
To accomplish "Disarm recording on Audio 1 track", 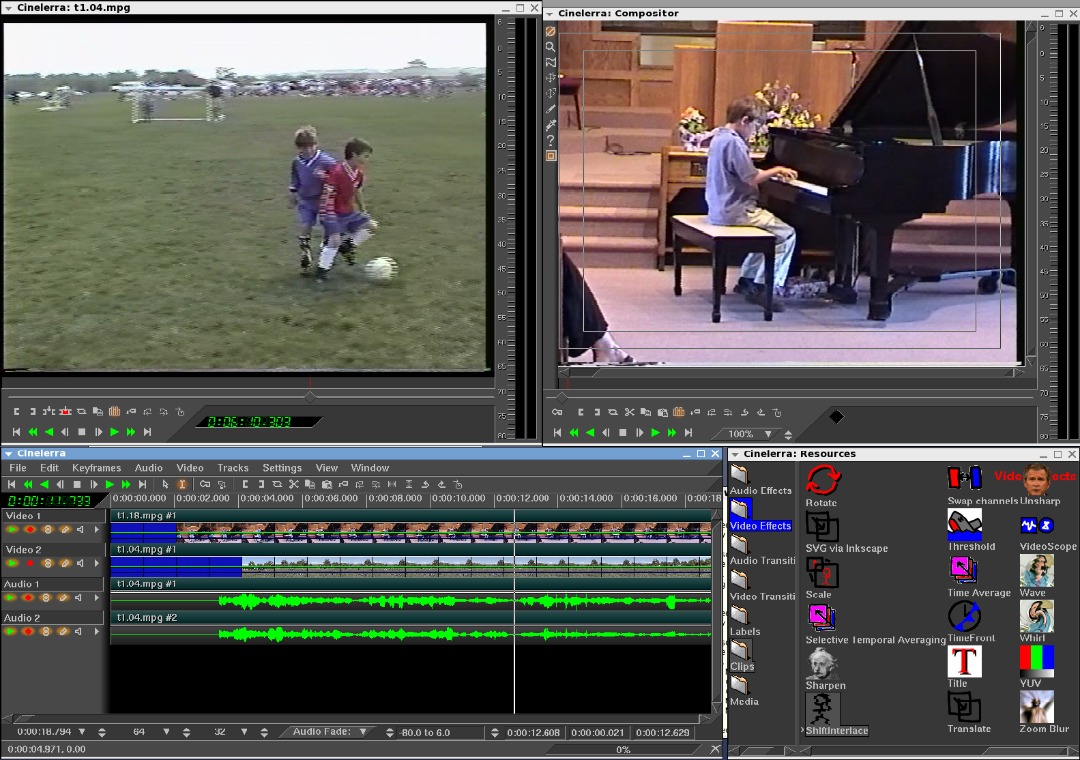I will (x=29, y=597).
